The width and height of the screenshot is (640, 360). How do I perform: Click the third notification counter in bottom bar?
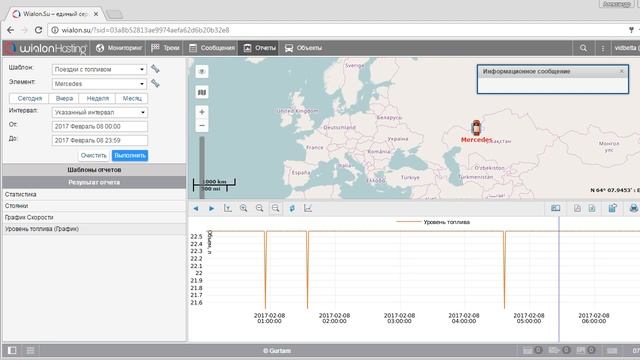pyautogui.click(x=586, y=350)
